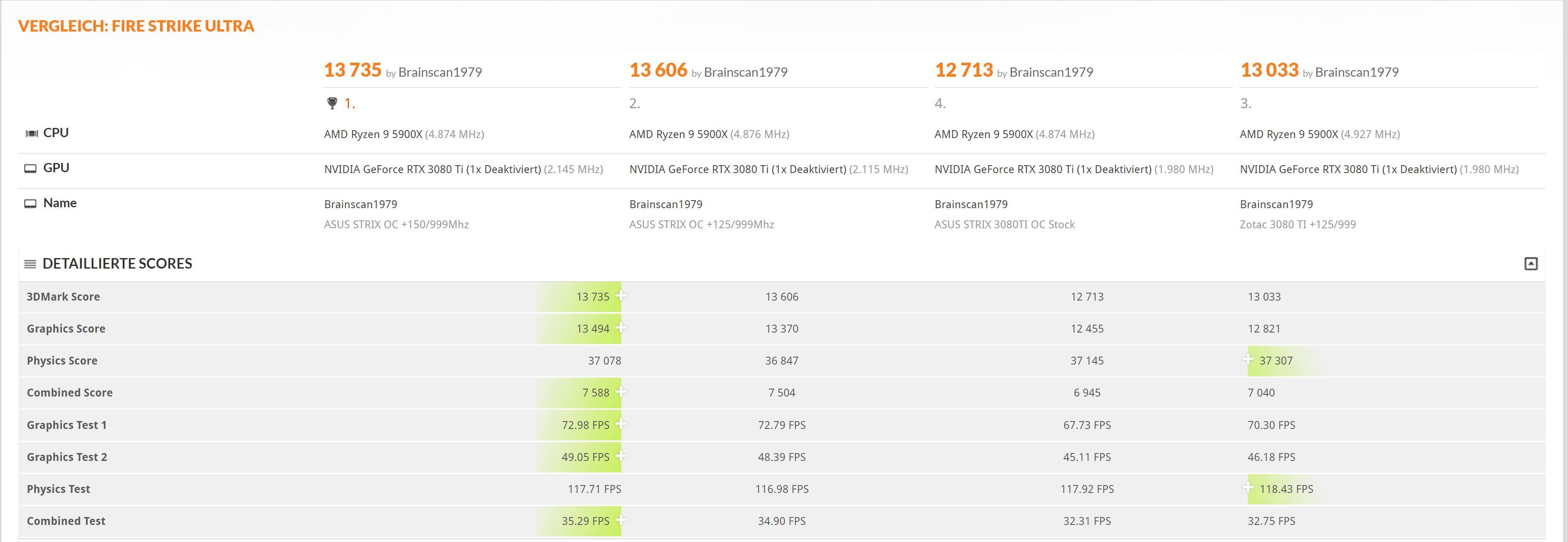Click the plus icon beside 37 307 physics score
The width and height of the screenshot is (1568, 542).
tap(1248, 360)
